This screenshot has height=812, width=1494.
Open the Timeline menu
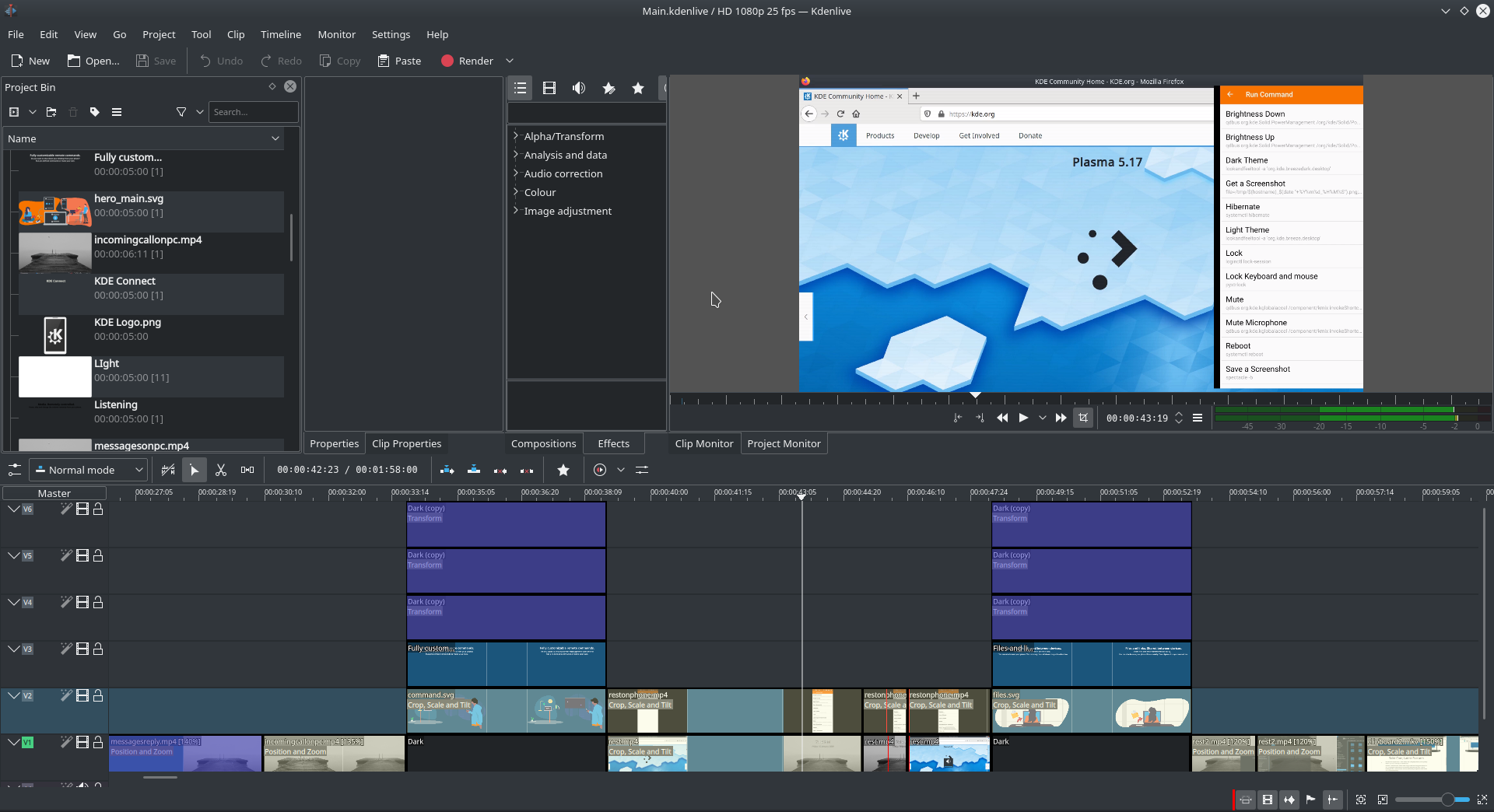(x=281, y=34)
